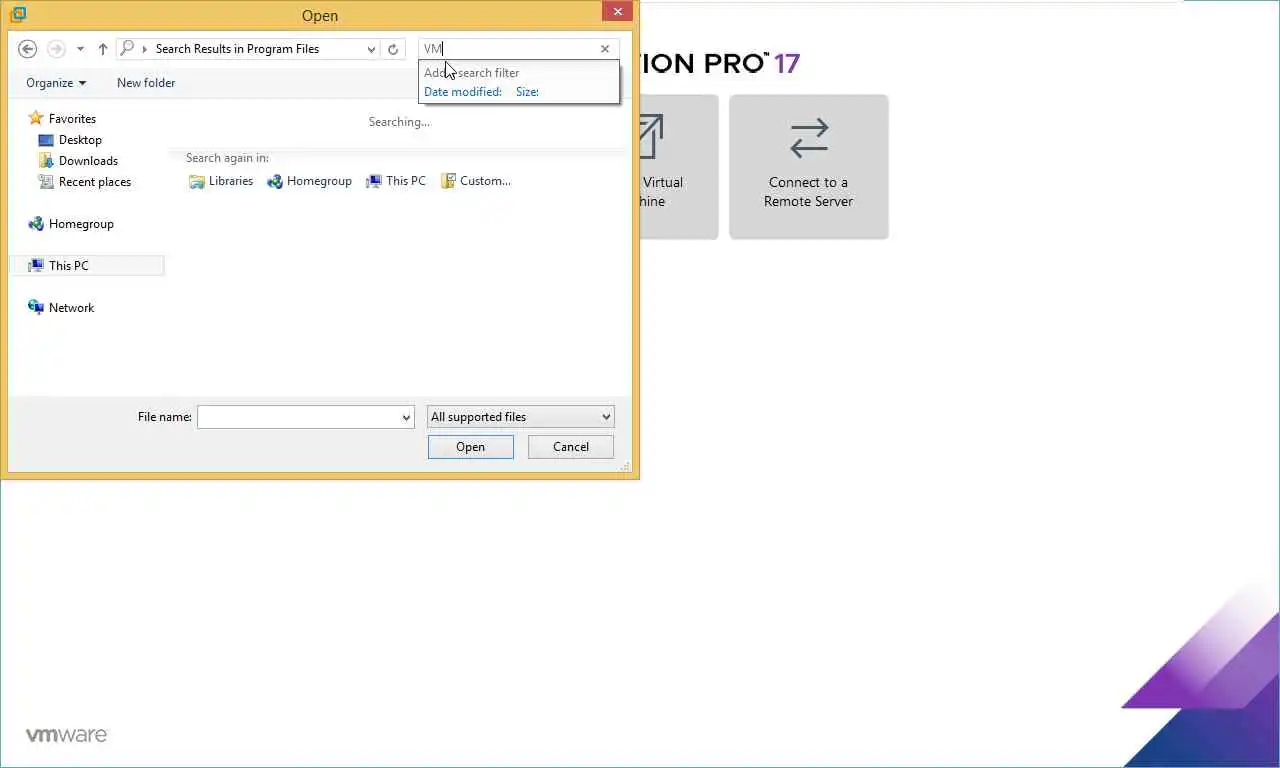This screenshot has height=768, width=1280.
Task: Go back using the Back arrow
Action: click(28, 49)
